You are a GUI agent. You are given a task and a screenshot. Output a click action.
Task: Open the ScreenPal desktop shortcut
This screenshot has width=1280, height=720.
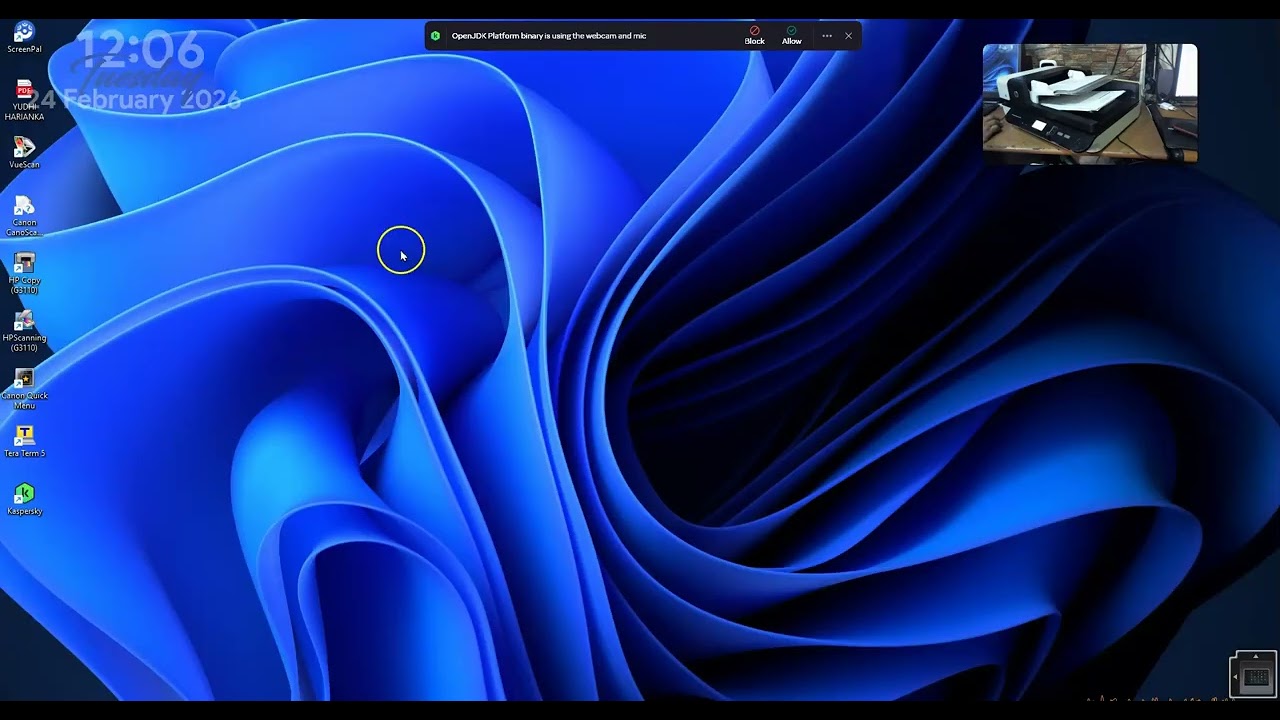click(24, 38)
